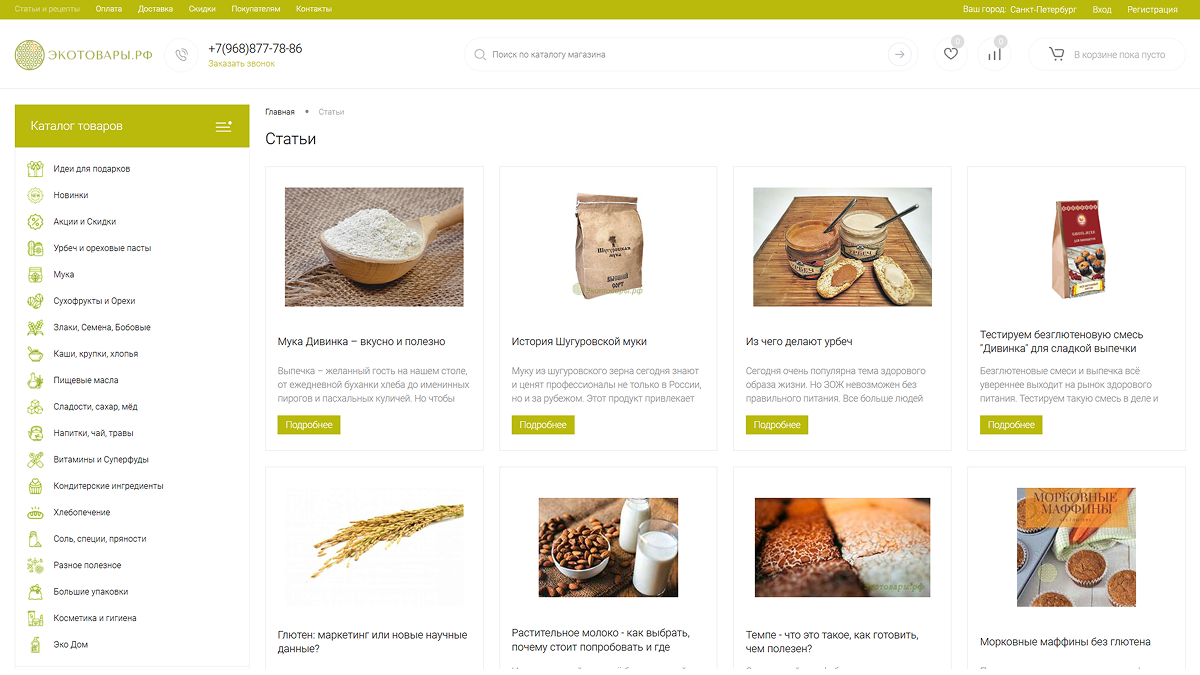Open the product comparison bars icon
Viewport: 1200px width, 675px height.
click(x=994, y=54)
